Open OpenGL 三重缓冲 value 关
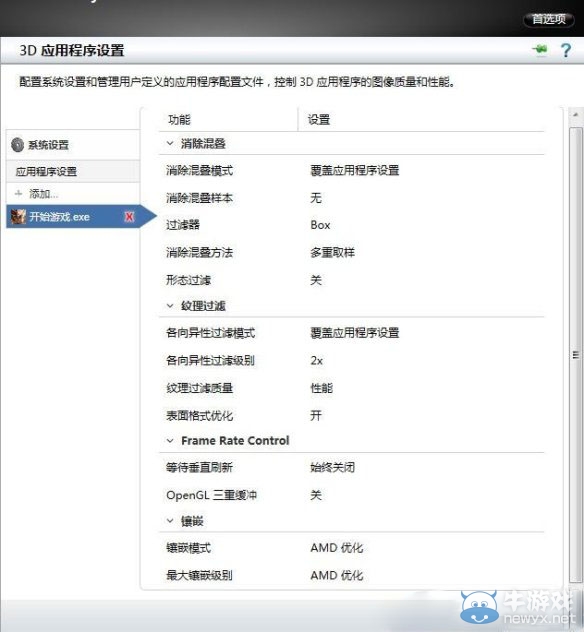Image resolution: width=584 pixels, height=632 pixels. (x=316, y=495)
